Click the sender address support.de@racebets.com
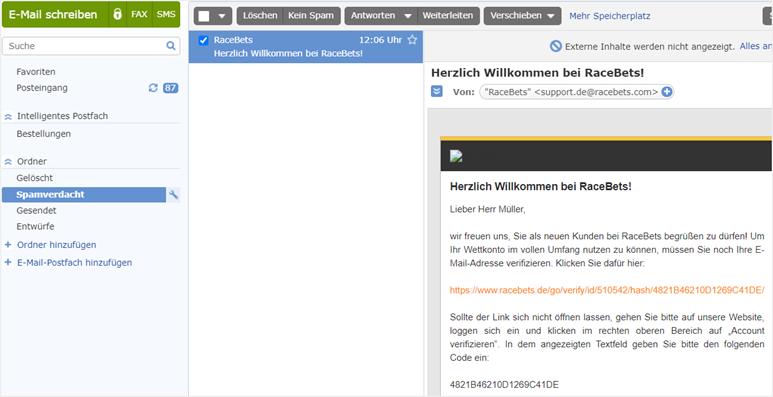 (x=597, y=92)
